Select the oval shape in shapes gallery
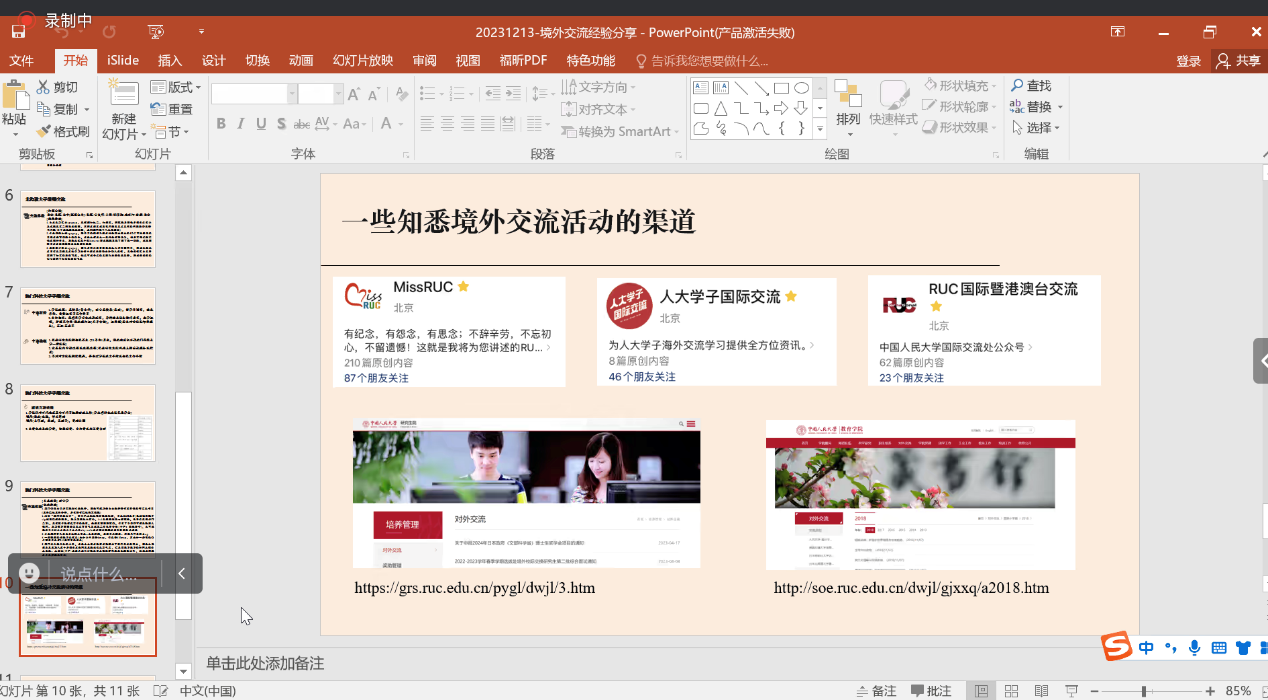Screen dimensions: 1268x700 tap(801, 88)
